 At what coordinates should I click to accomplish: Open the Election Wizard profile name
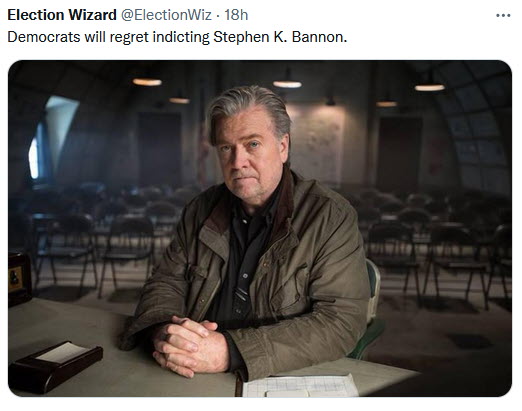tap(62, 15)
